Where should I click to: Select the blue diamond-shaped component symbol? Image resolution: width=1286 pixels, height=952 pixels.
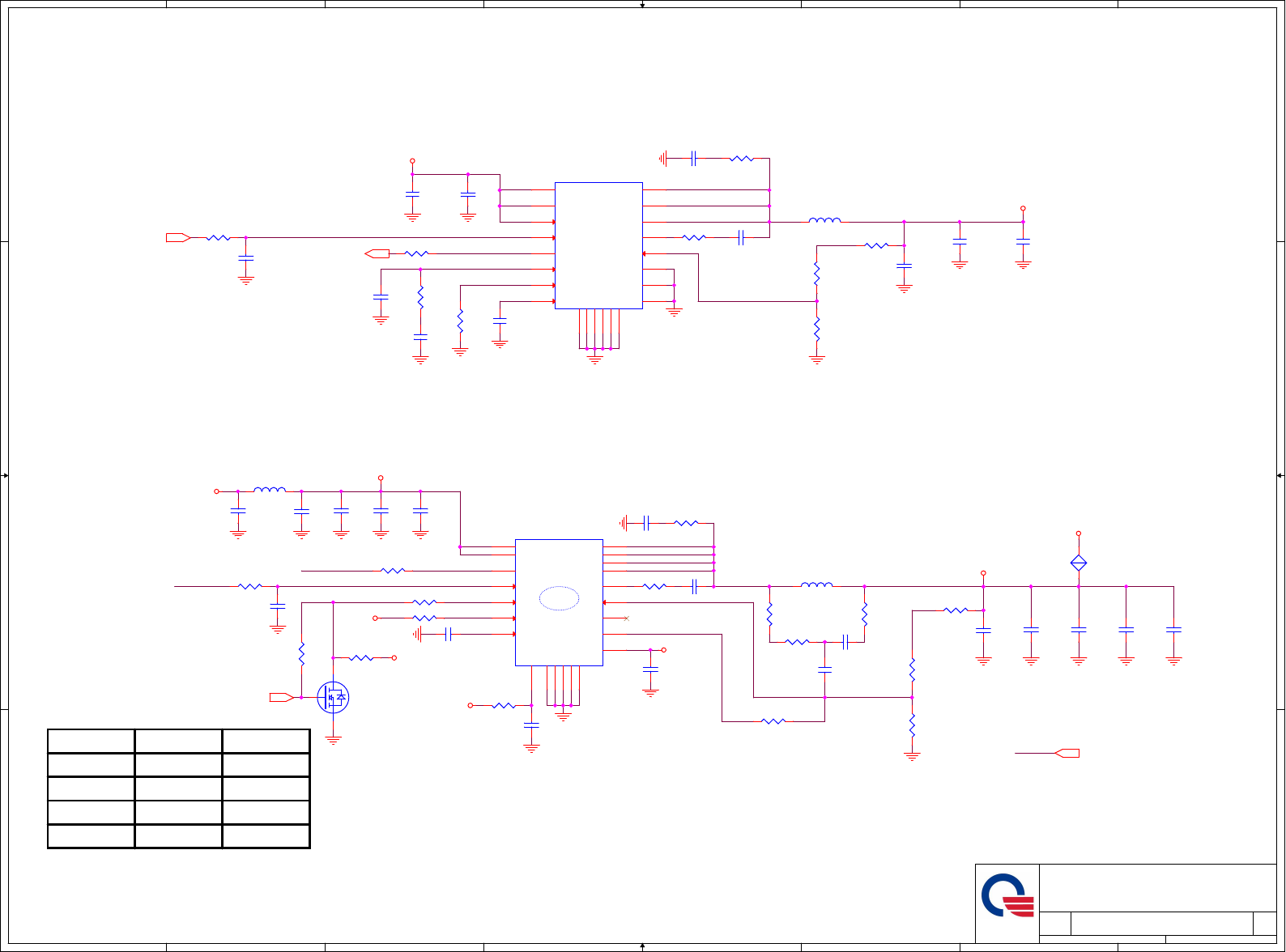tap(1079, 563)
